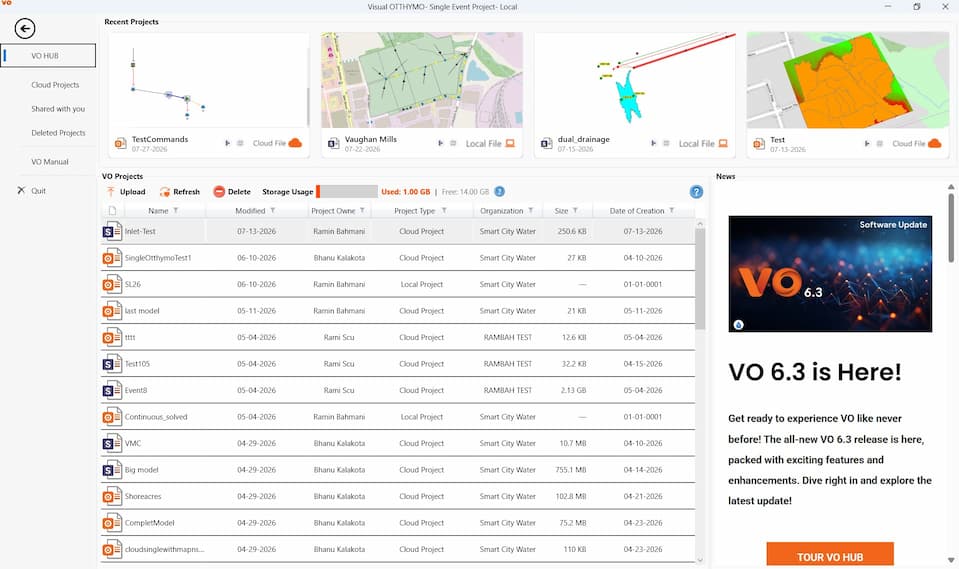Select the 'tttt' project name

(130, 337)
